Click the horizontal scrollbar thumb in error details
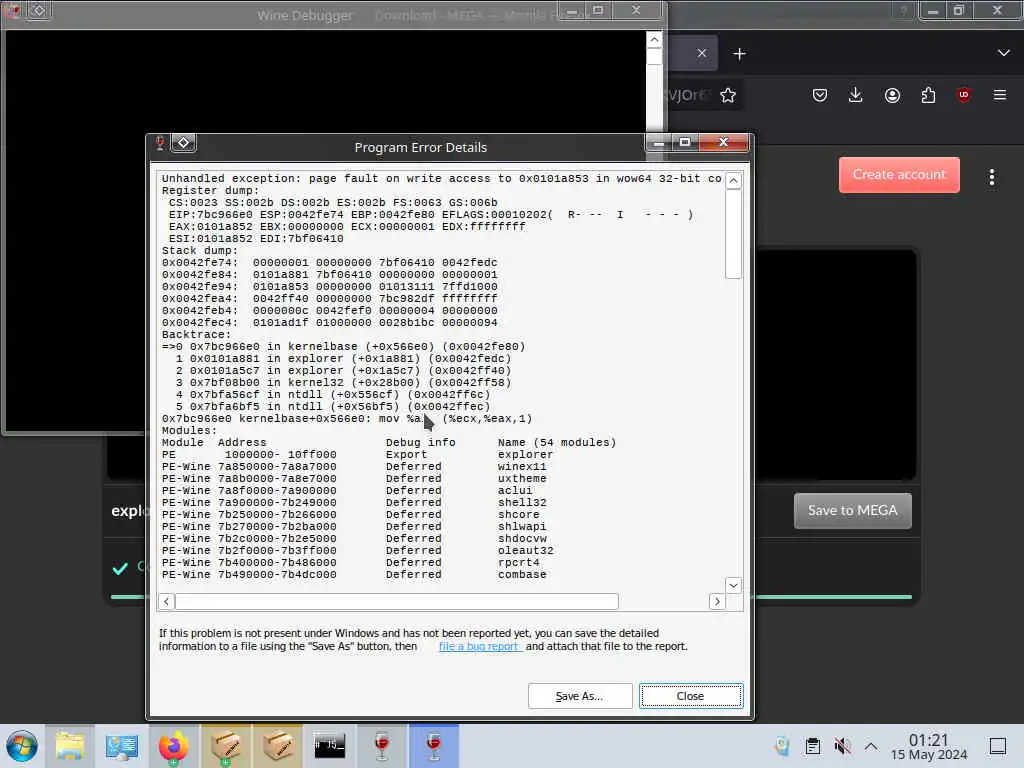The image size is (1024, 768). pos(396,601)
